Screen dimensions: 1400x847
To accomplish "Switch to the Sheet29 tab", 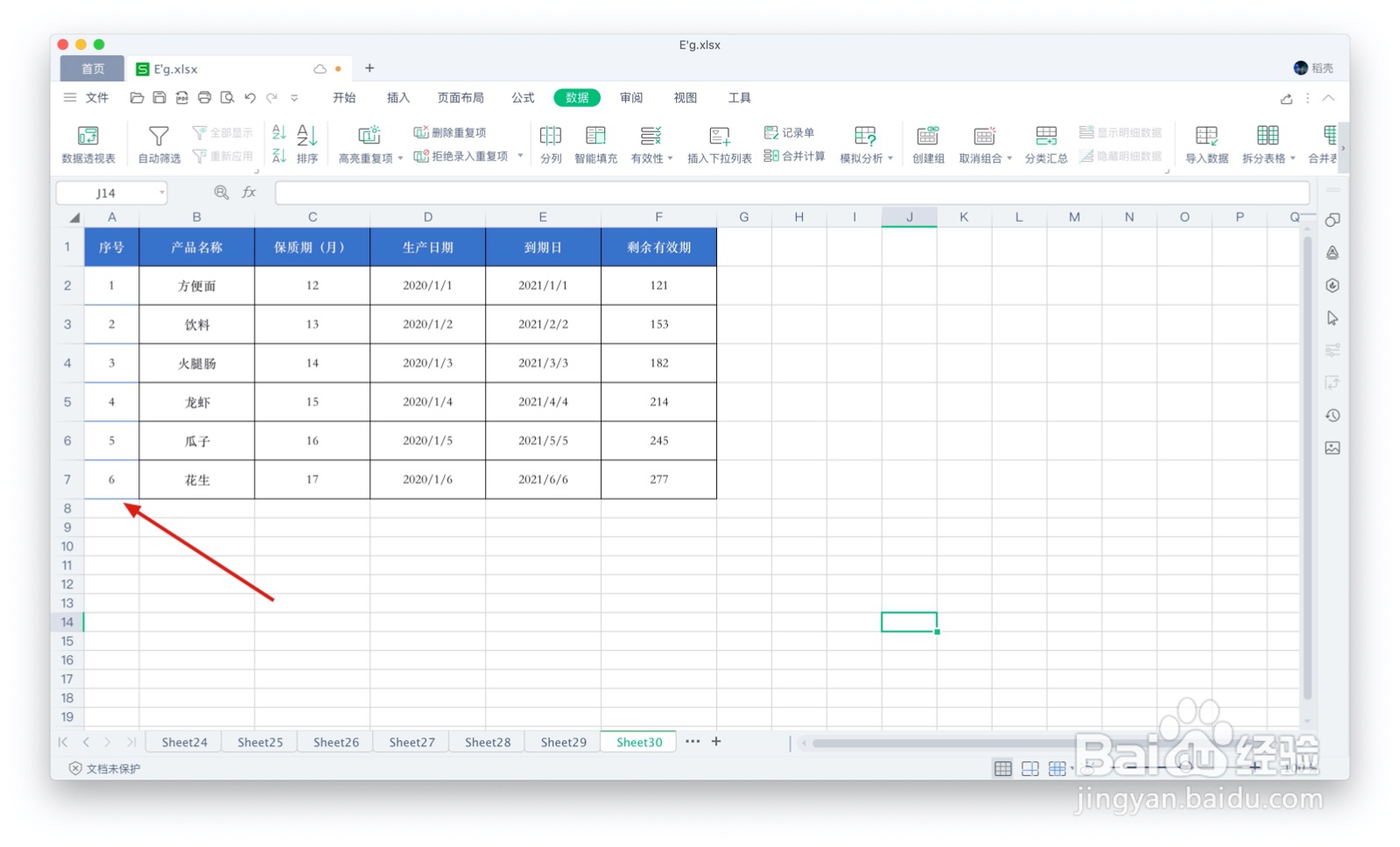I will (x=563, y=742).
